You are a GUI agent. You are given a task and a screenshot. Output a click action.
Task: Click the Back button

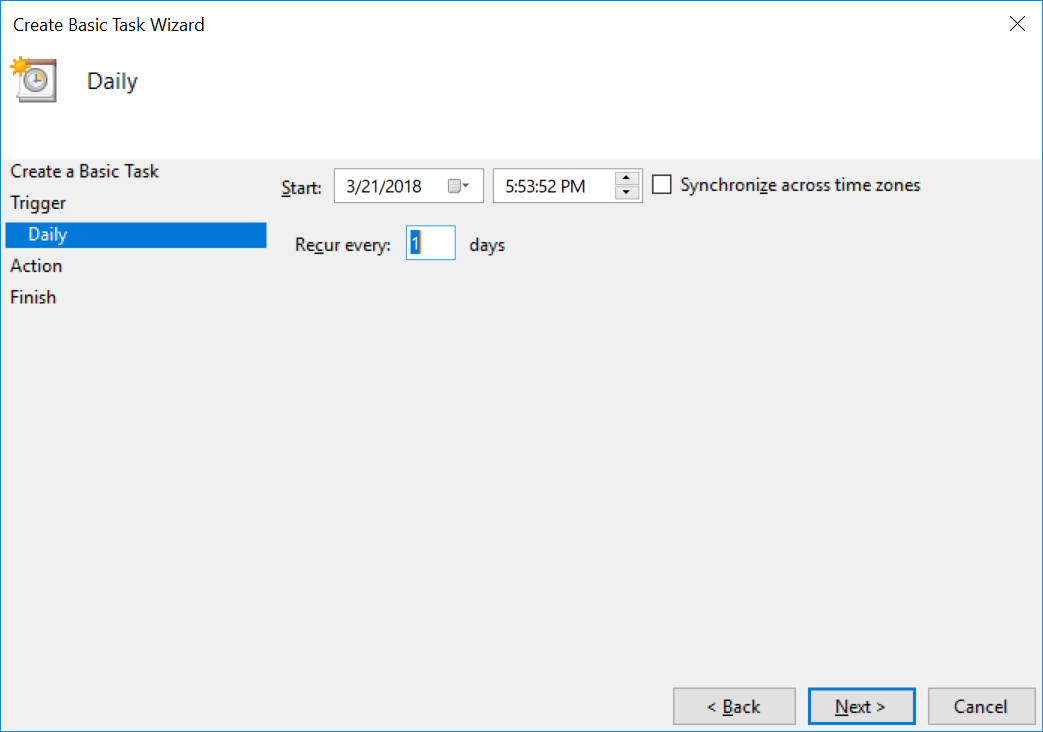click(x=734, y=706)
